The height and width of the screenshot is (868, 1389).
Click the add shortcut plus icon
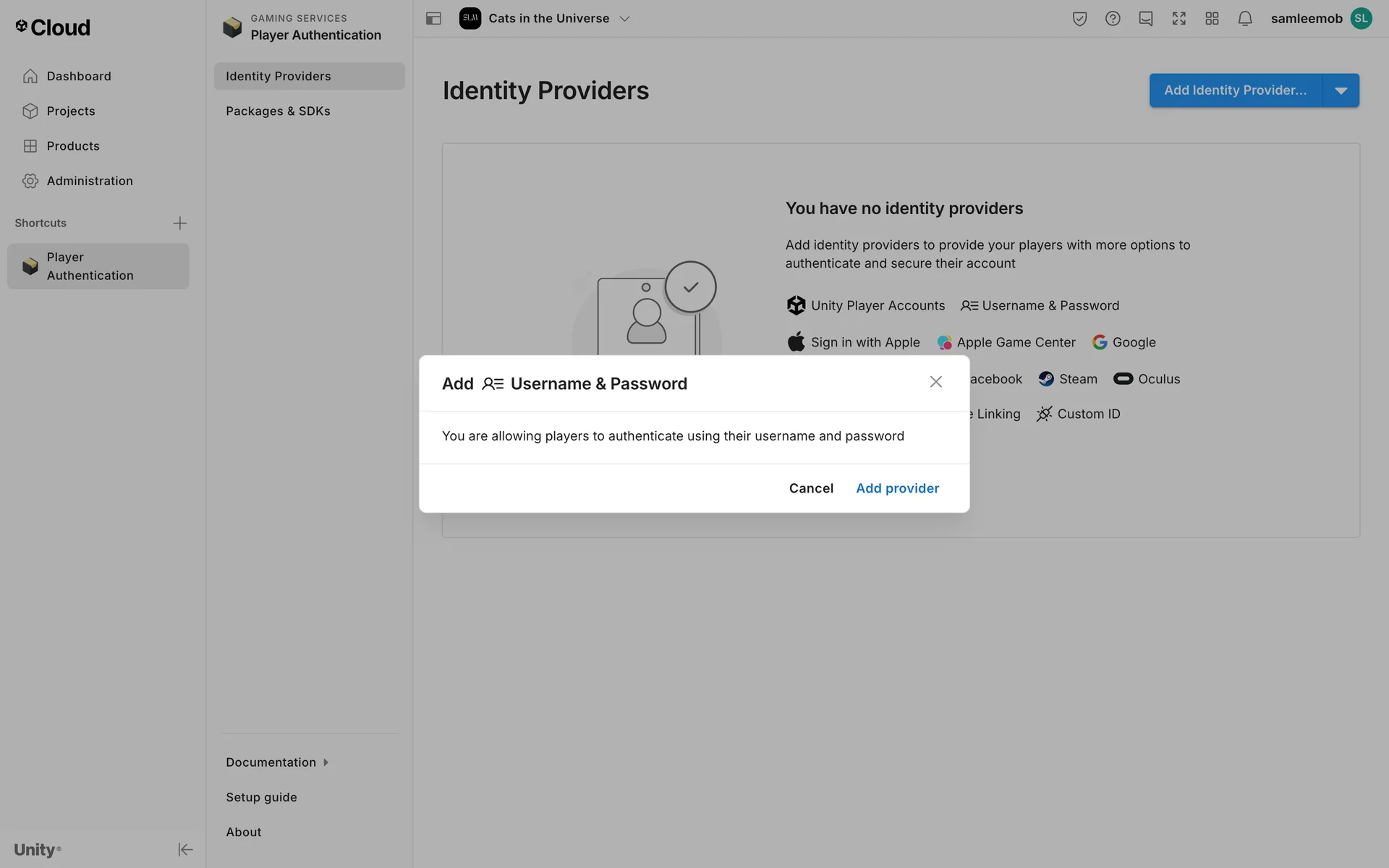[179, 223]
